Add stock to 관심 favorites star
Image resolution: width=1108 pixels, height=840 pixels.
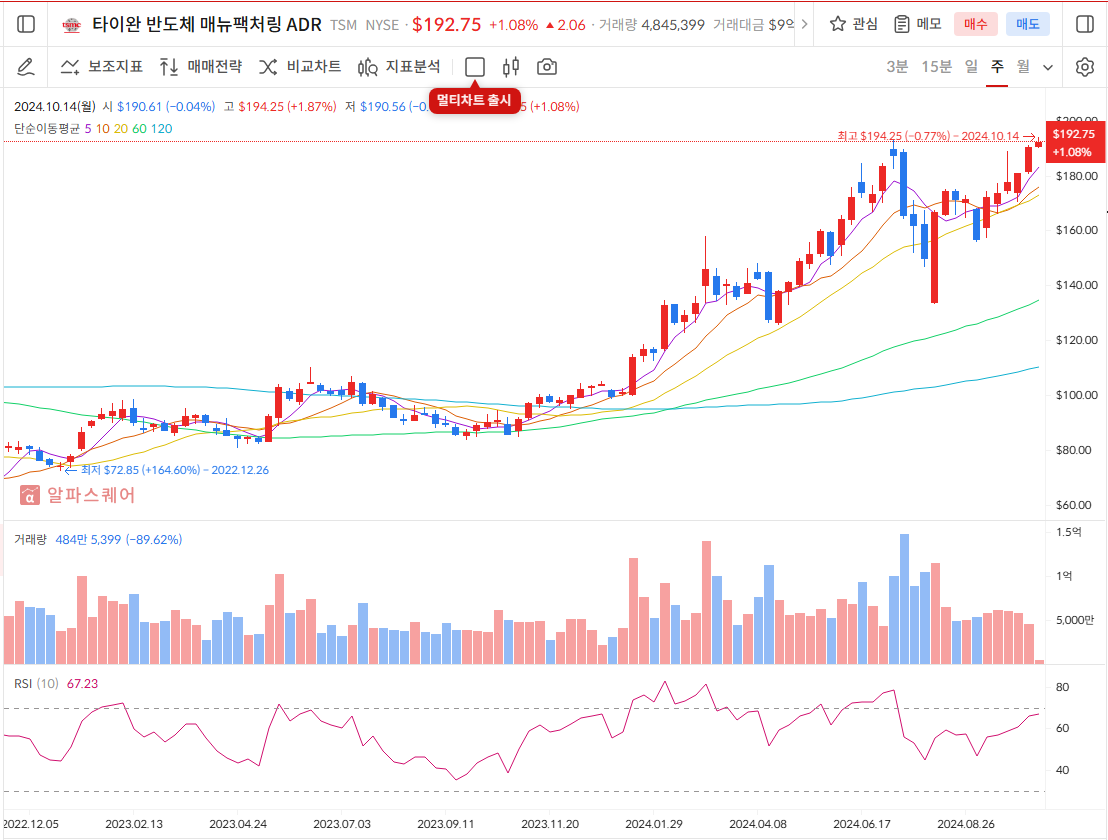pos(854,24)
